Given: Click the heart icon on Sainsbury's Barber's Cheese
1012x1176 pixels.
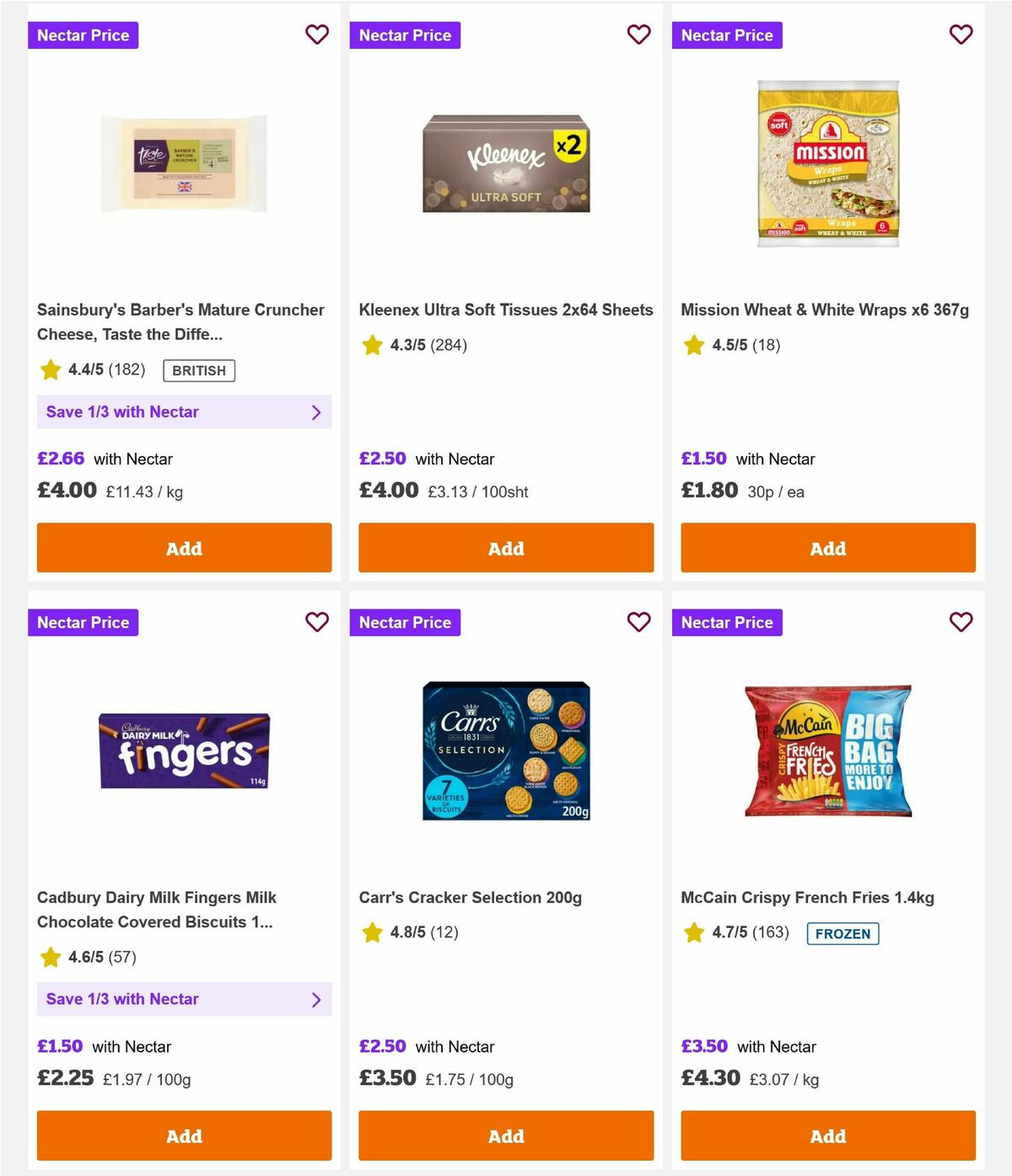Looking at the screenshot, I should [x=317, y=35].
